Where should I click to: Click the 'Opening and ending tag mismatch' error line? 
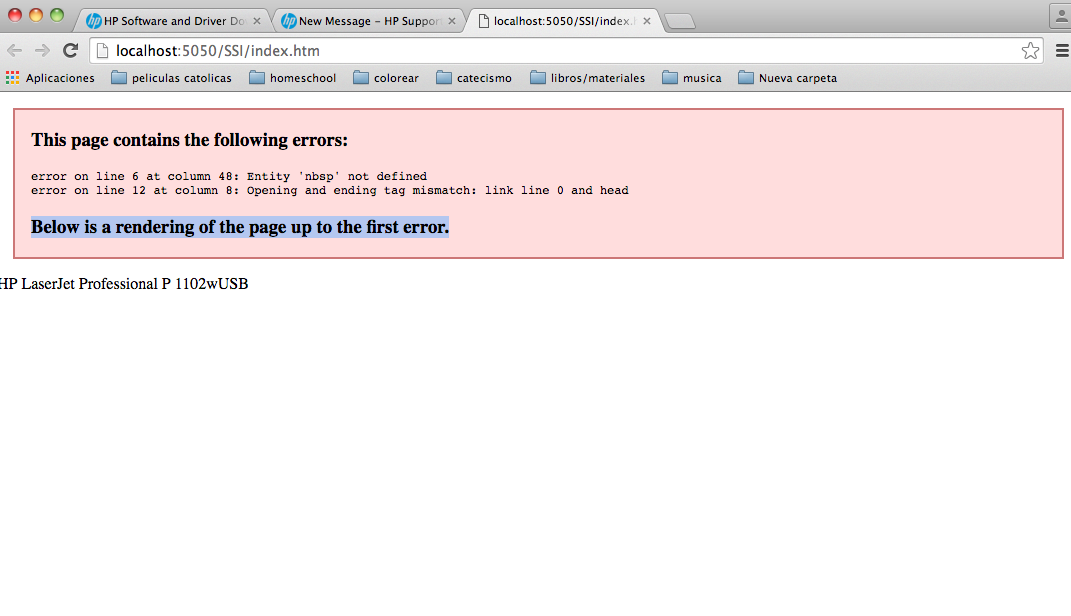pyautogui.click(x=329, y=191)
